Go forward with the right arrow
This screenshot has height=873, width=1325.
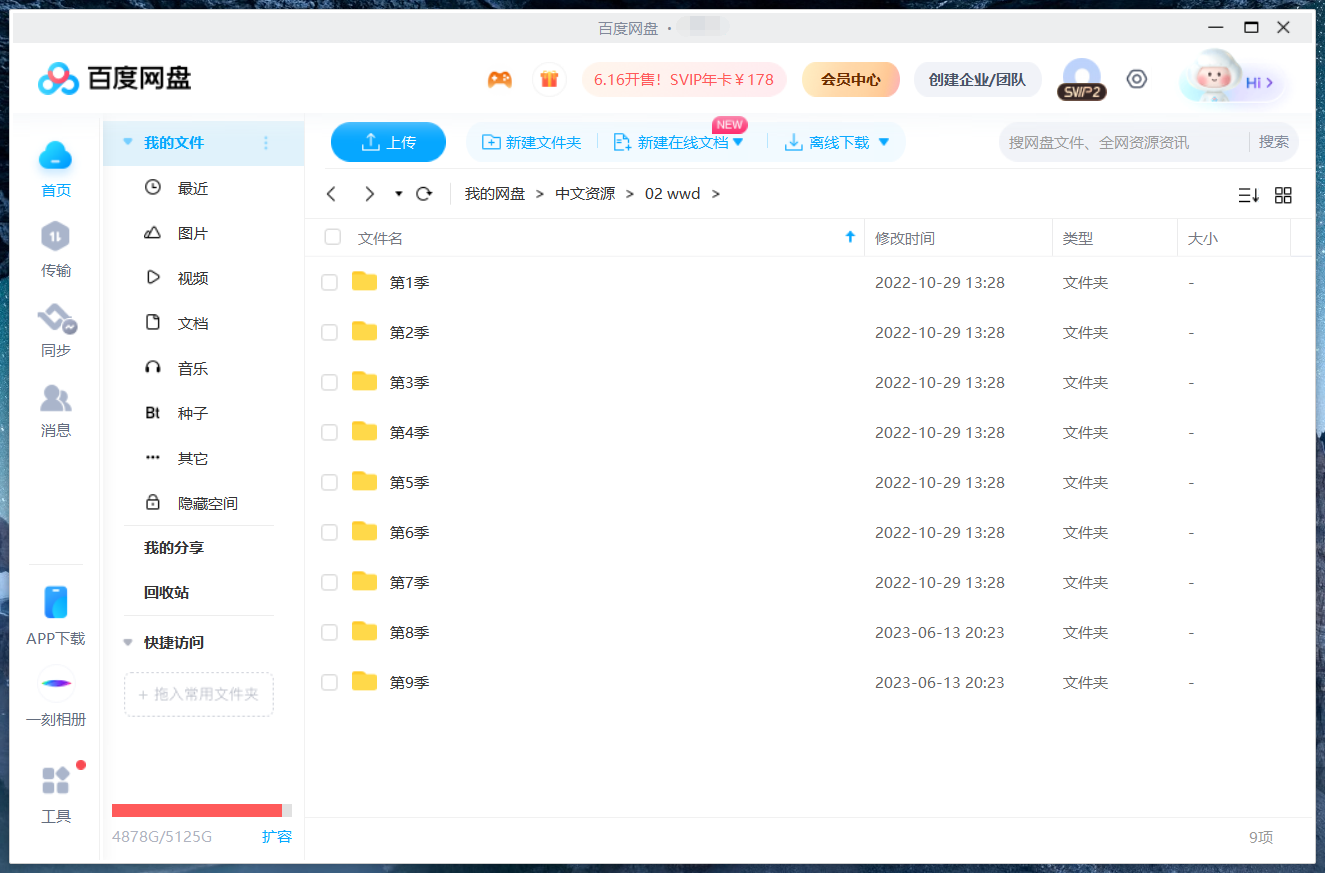click(370, 194)
